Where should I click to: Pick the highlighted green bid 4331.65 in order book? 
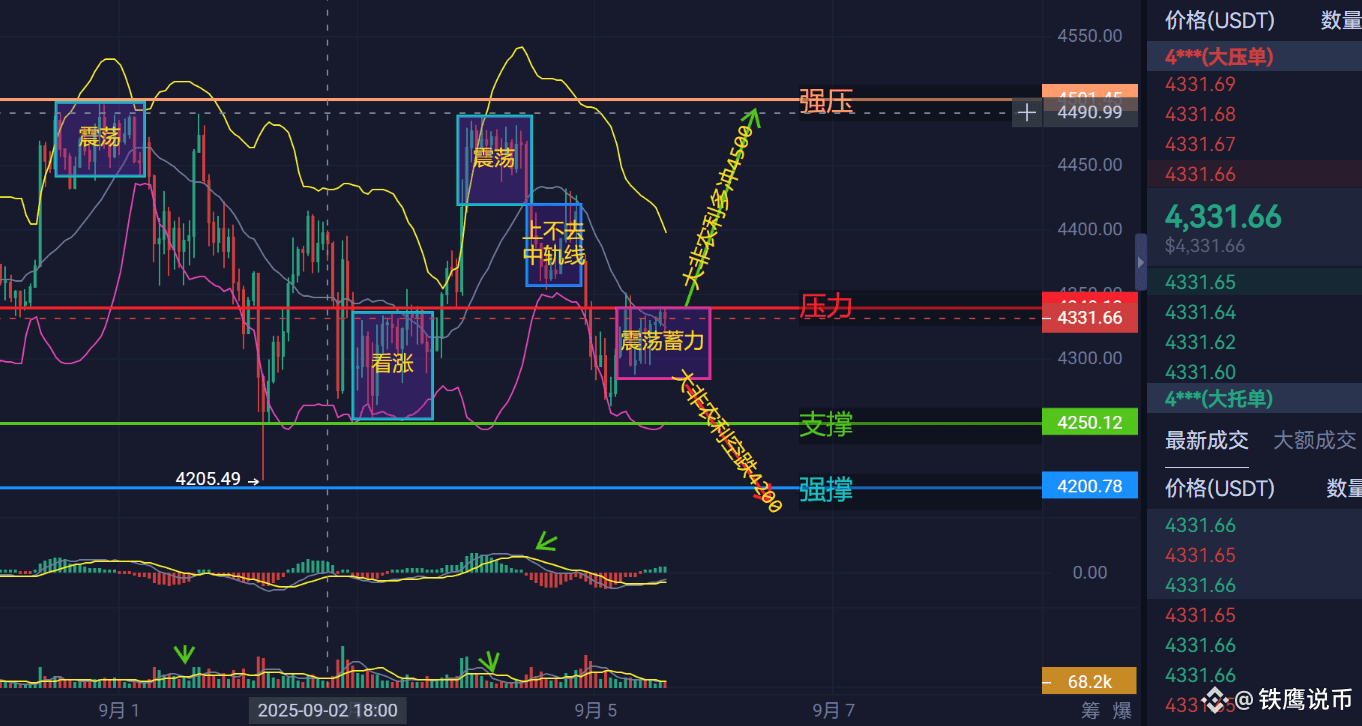(x=1200, y=282)
